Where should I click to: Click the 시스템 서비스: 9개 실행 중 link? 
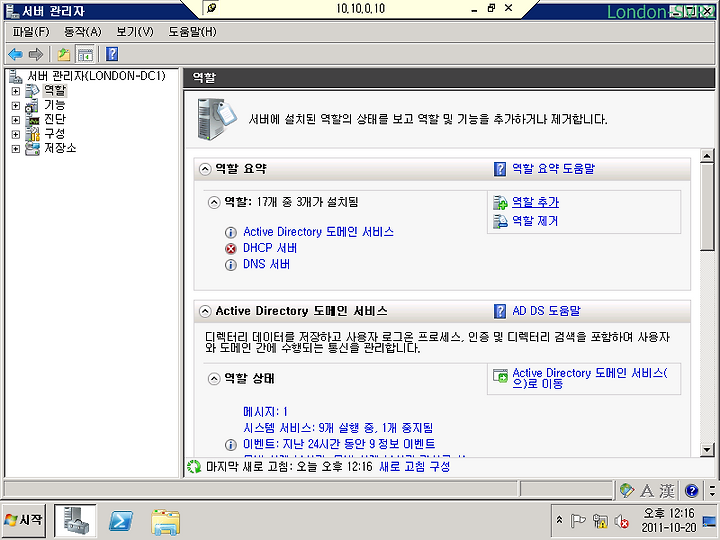(x=338, y=428)
